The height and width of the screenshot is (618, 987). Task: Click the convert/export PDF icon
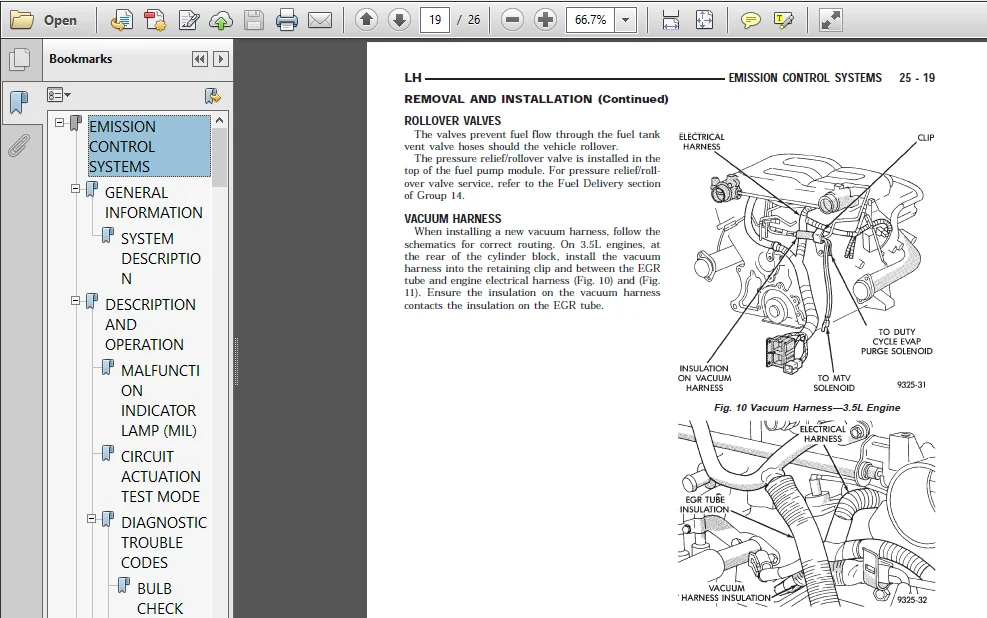(x=121, y=21)
